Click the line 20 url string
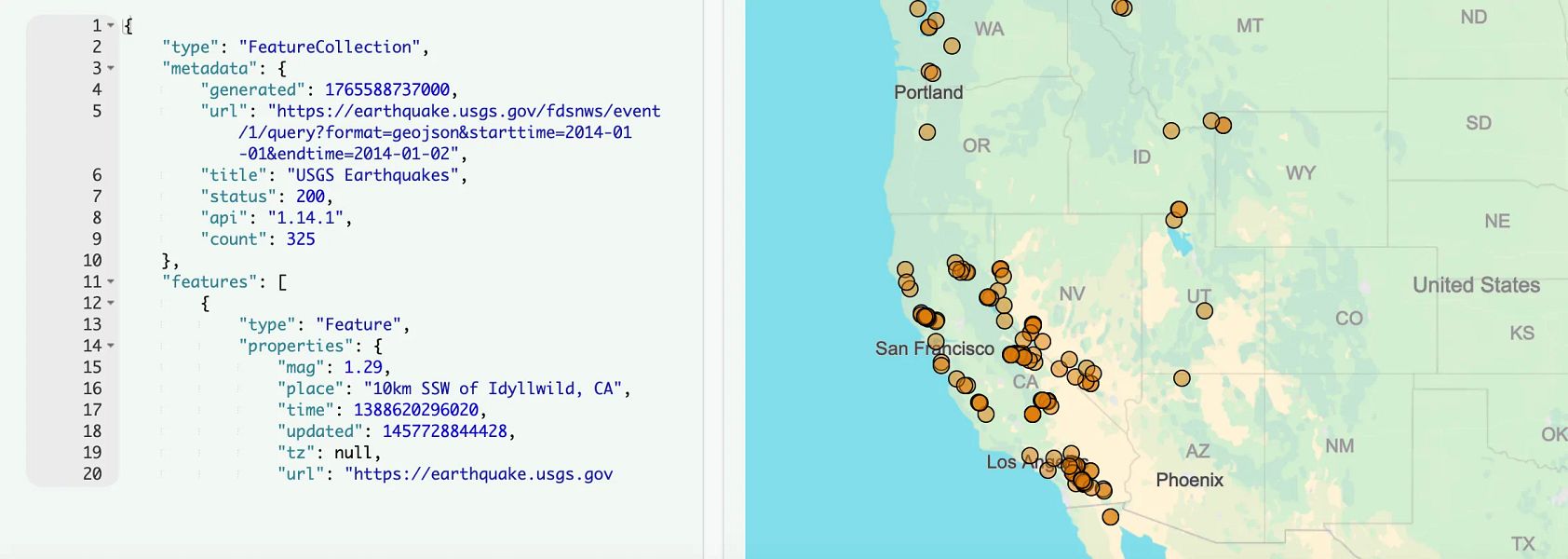 coord(479,475)
